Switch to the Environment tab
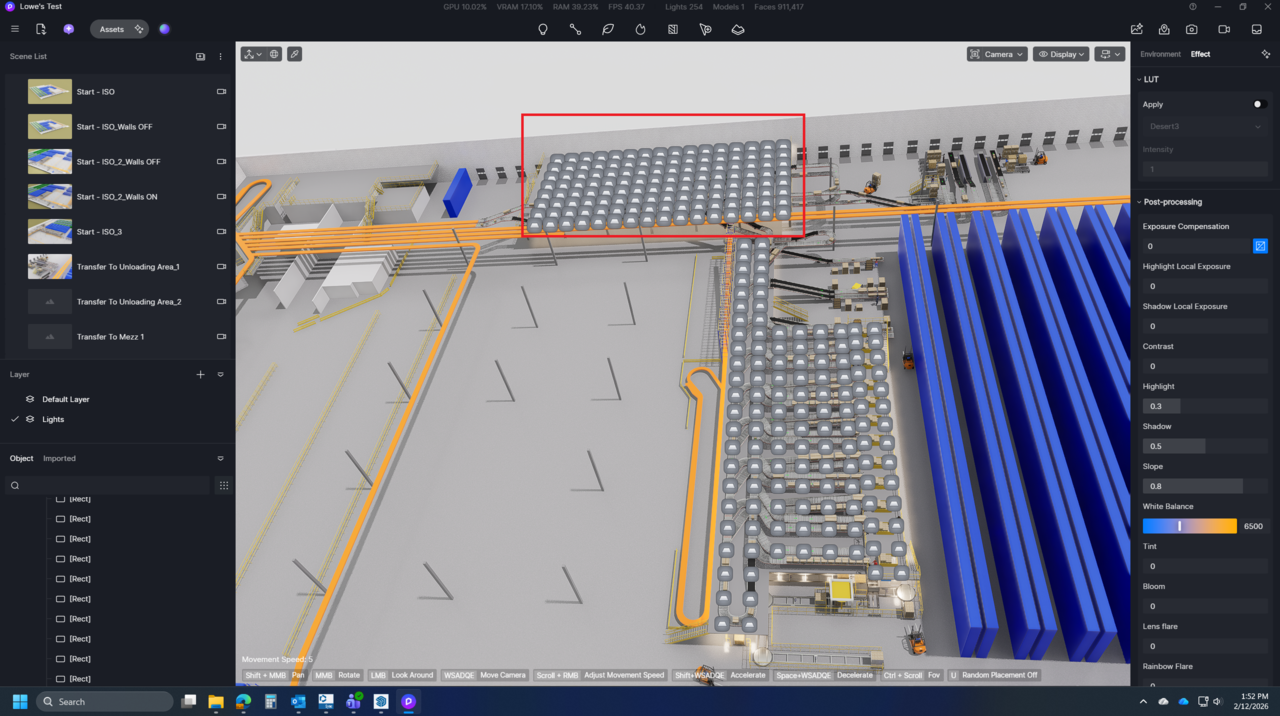 click(1160, 54)
